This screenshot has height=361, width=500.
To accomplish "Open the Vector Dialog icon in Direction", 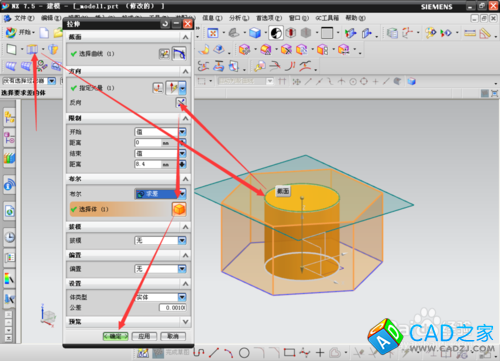I will tap(158, 88).
